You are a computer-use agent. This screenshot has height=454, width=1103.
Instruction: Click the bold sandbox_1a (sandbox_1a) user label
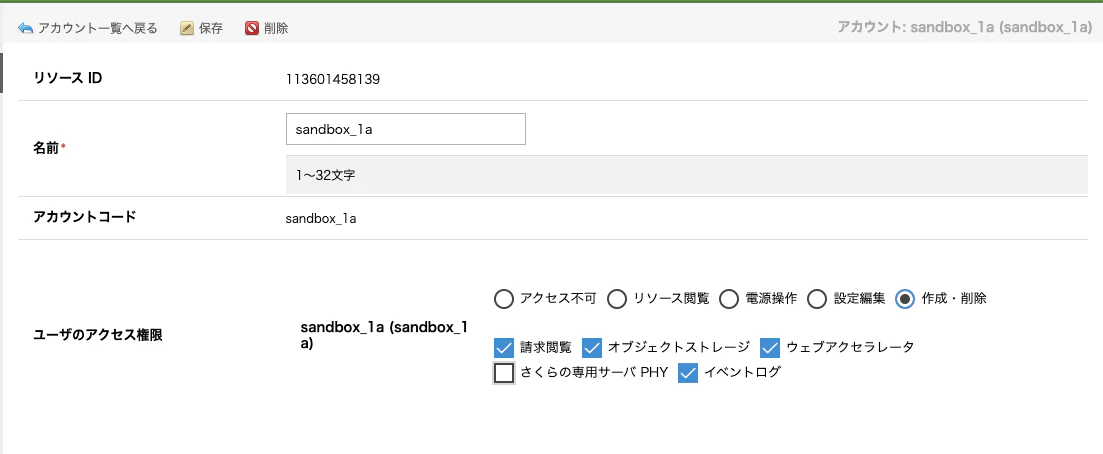(x=384, y=336)
